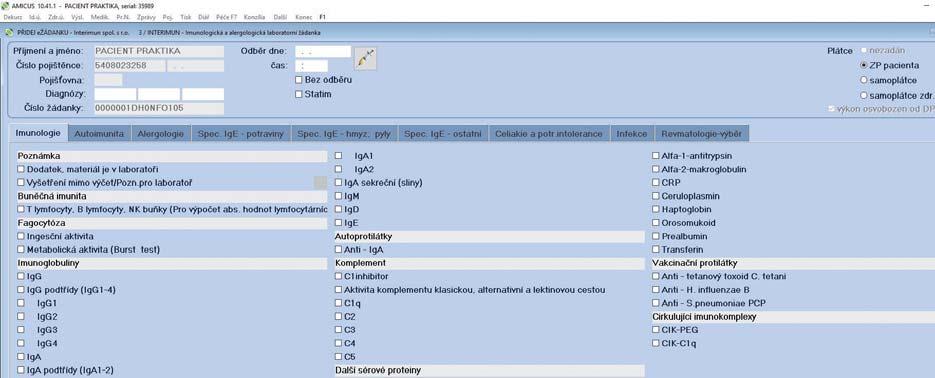
Task: Open the Revmatologie-výběr tab
Action: point(701,134)
